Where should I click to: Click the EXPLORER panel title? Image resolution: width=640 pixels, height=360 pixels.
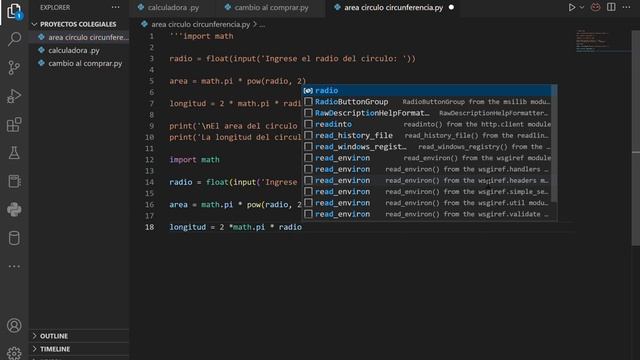point(55,7)
